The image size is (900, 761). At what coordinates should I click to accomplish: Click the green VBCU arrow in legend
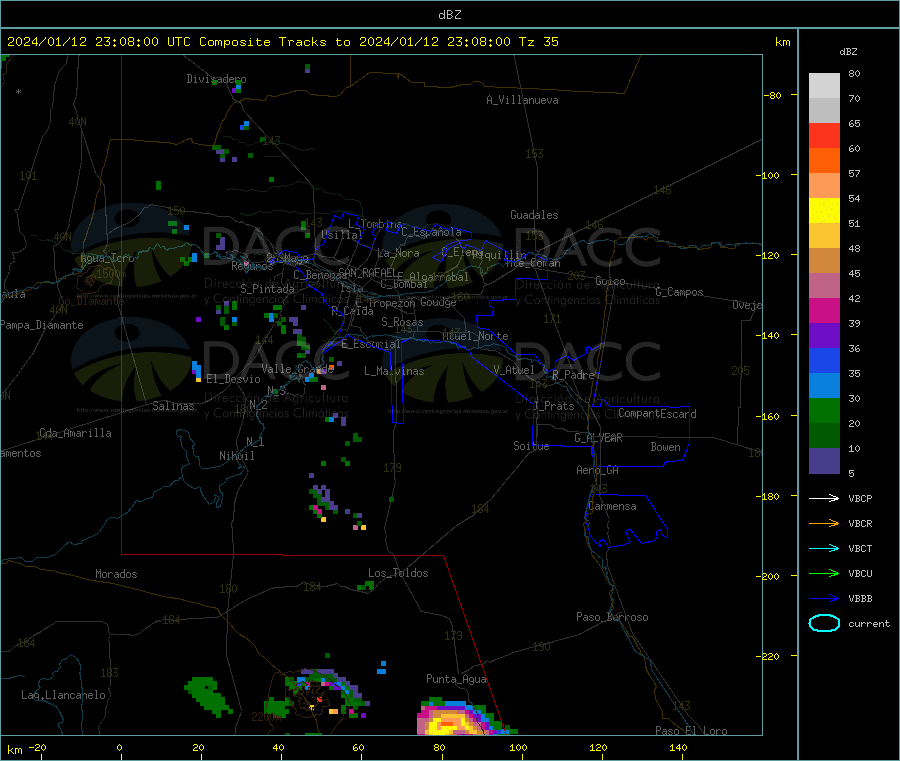coord(824,573)
